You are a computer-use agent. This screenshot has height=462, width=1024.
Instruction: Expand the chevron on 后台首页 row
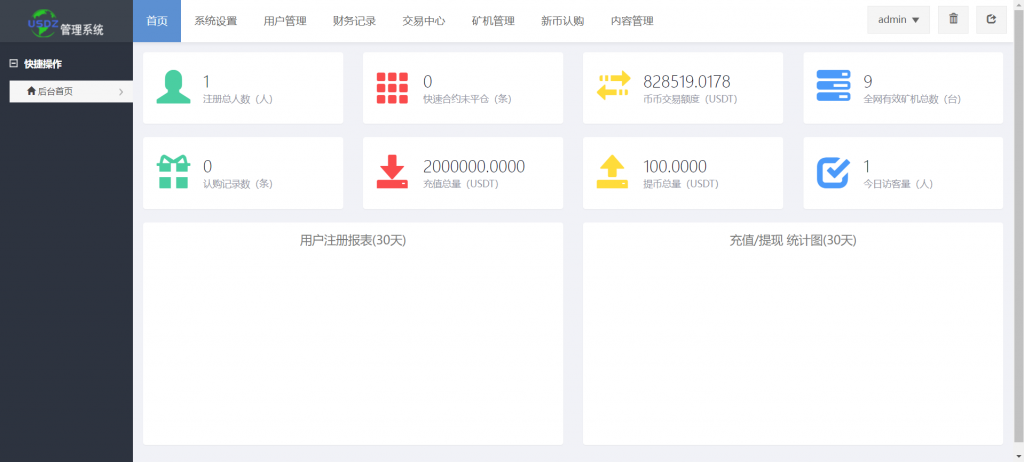click(121, 91)
